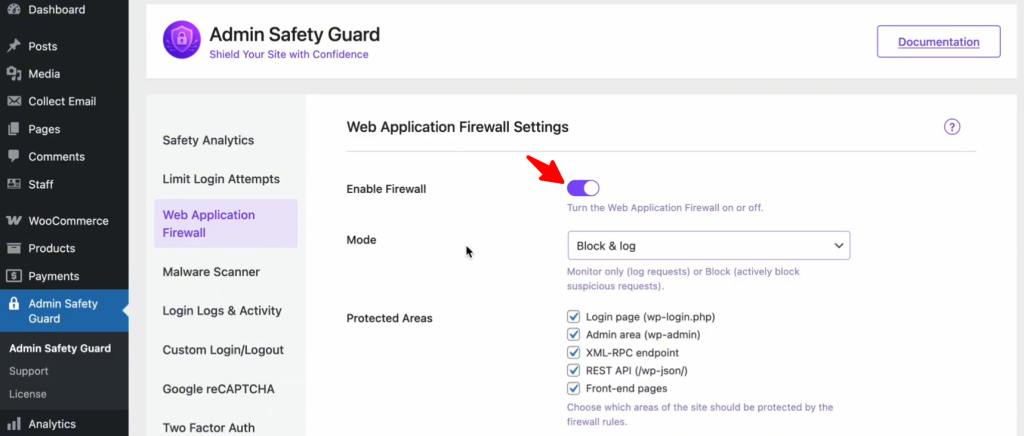
Task: Click the Comments bubble icon
Action: 14,157
